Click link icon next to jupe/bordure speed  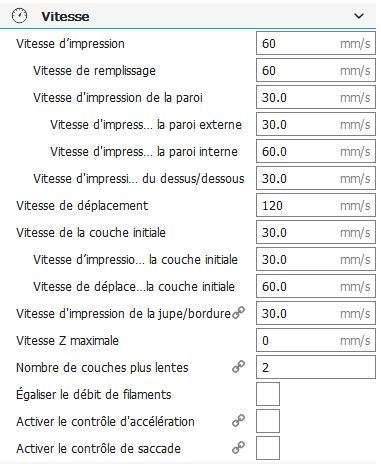point(238,313)
